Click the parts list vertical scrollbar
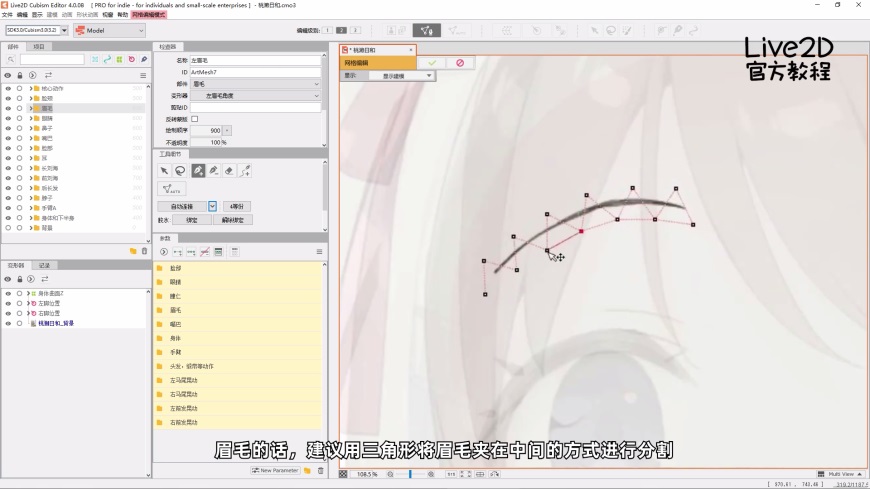This screenshot has height=489, width=870. [x=148, y=164]
